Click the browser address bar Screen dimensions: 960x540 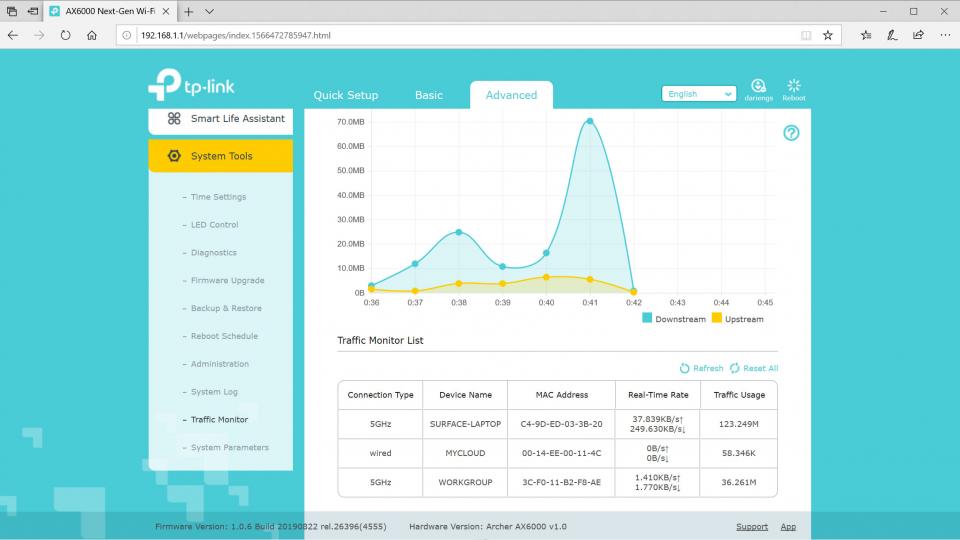pyautogui.click(x=460, y=35)
